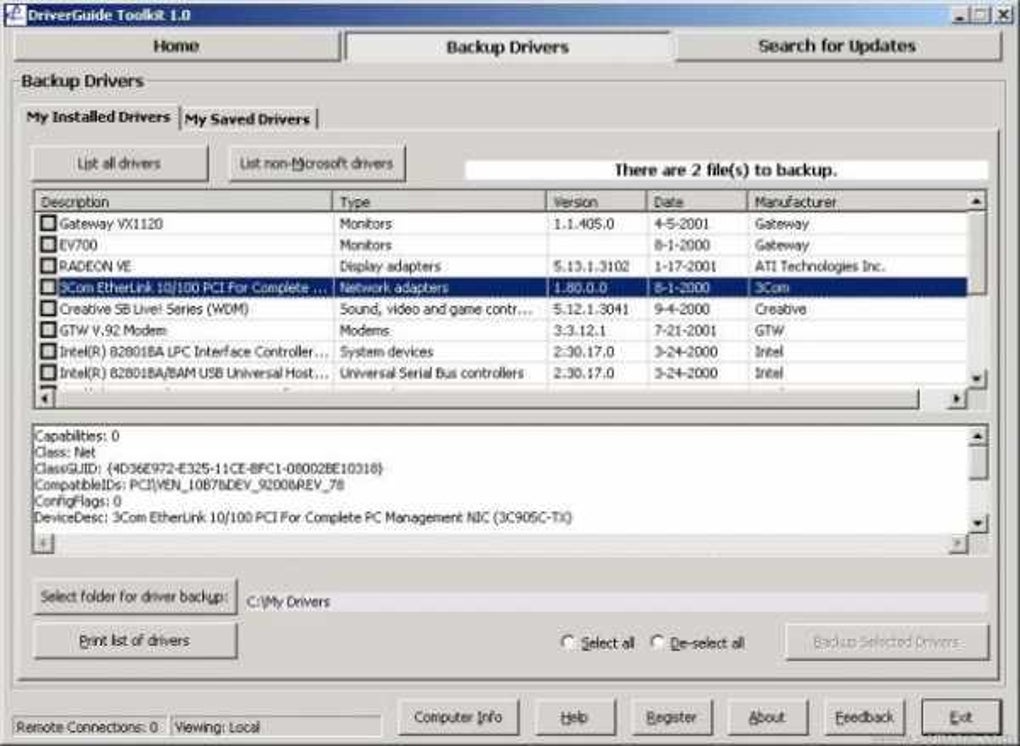Click the driver list vertical scrollbar thumb
Image resolution: width=1020 pixels, height=746 pixels.
(x=976, y=252)
